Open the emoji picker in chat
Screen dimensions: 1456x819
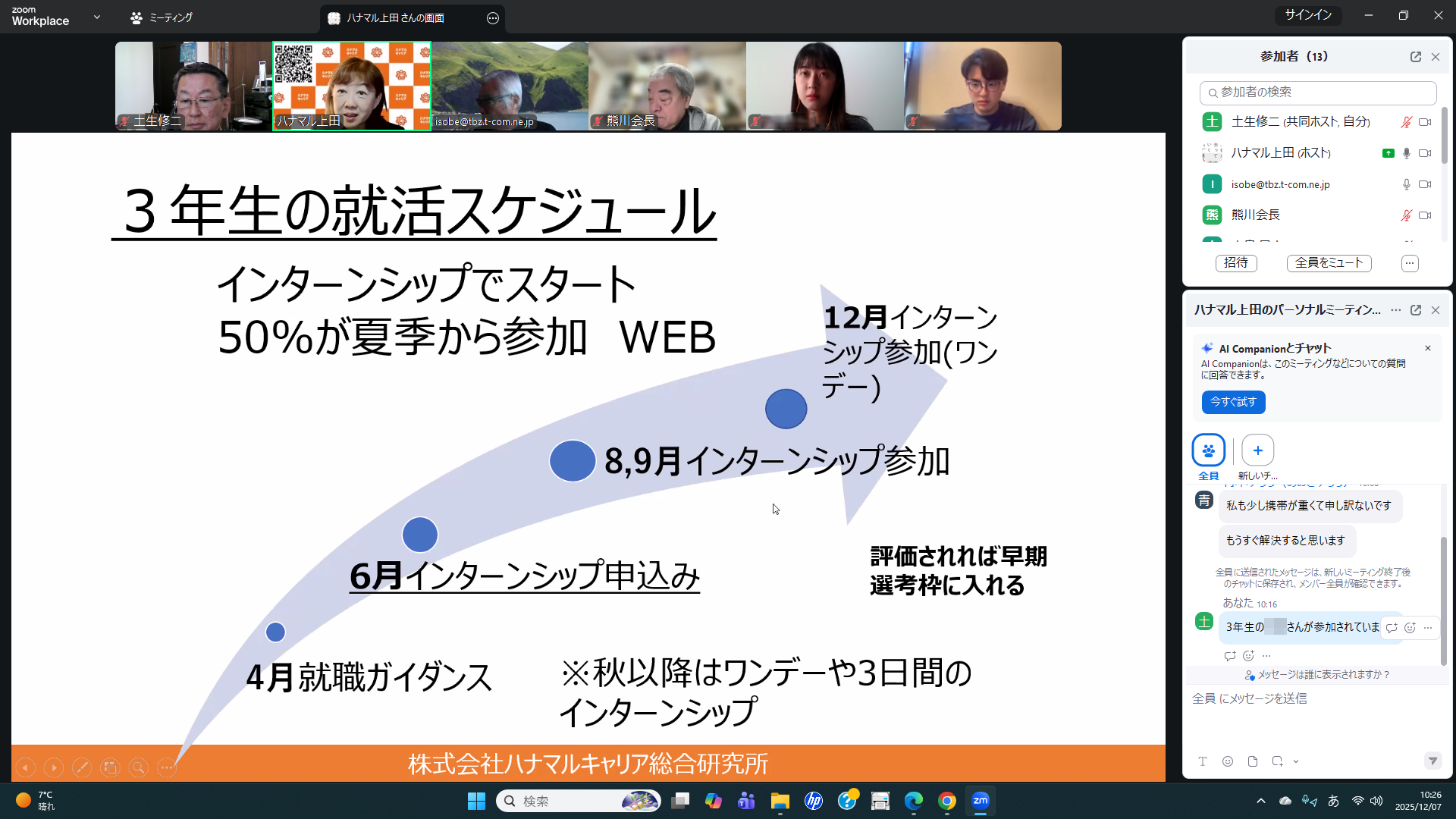[1228, 761]
